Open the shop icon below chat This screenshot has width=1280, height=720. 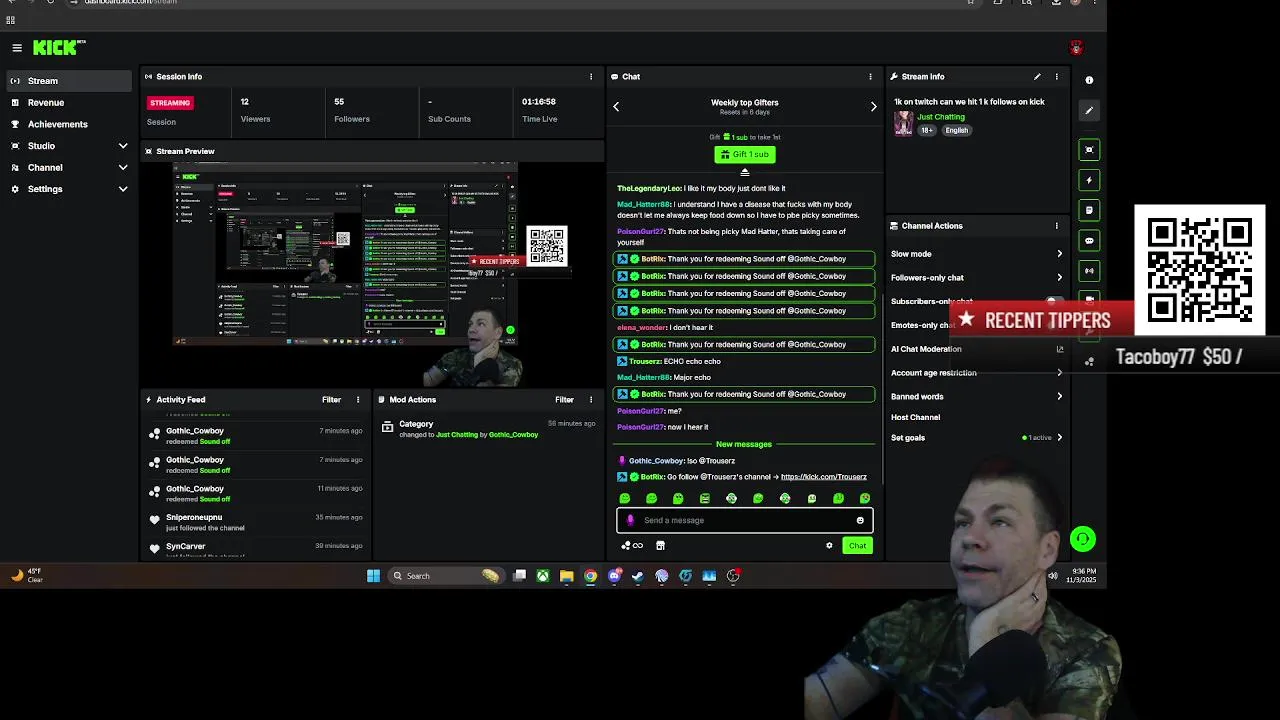pyautogui.click(x=660, y=546)
